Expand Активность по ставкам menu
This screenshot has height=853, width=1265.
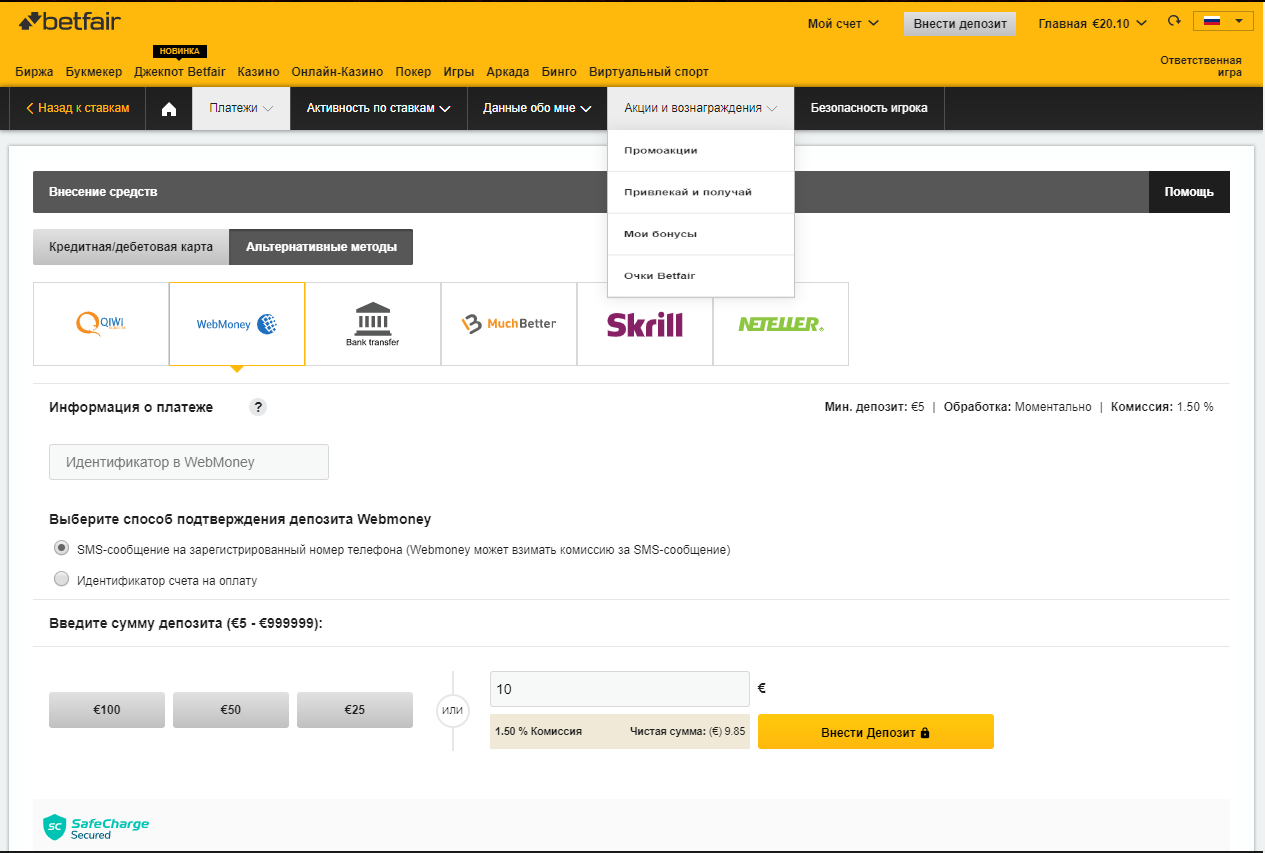tap(378, 108)
